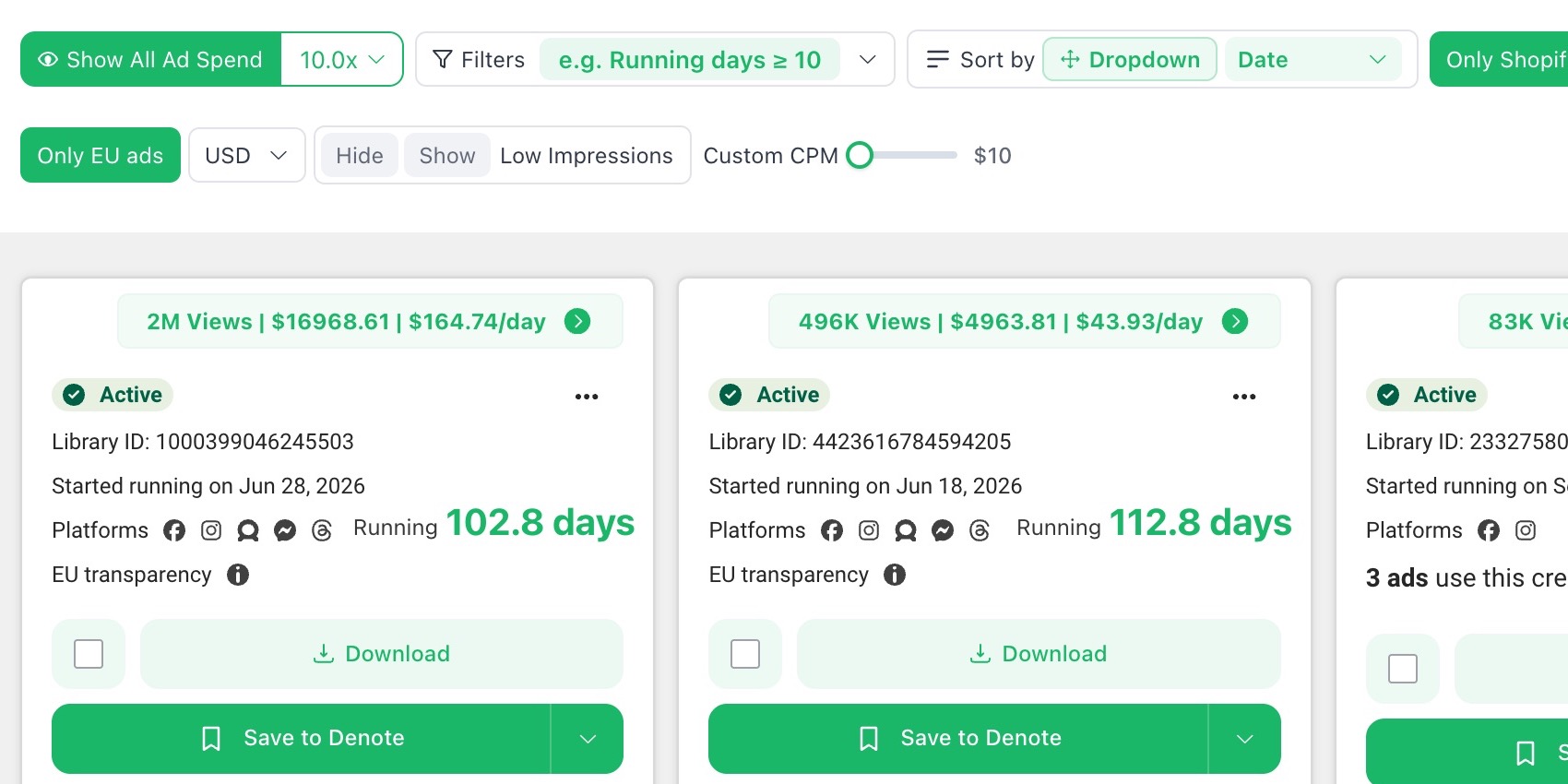Click the Audience Network icon in the 2M Views card
The image size is (1568, 784).
tap(248, 530)
